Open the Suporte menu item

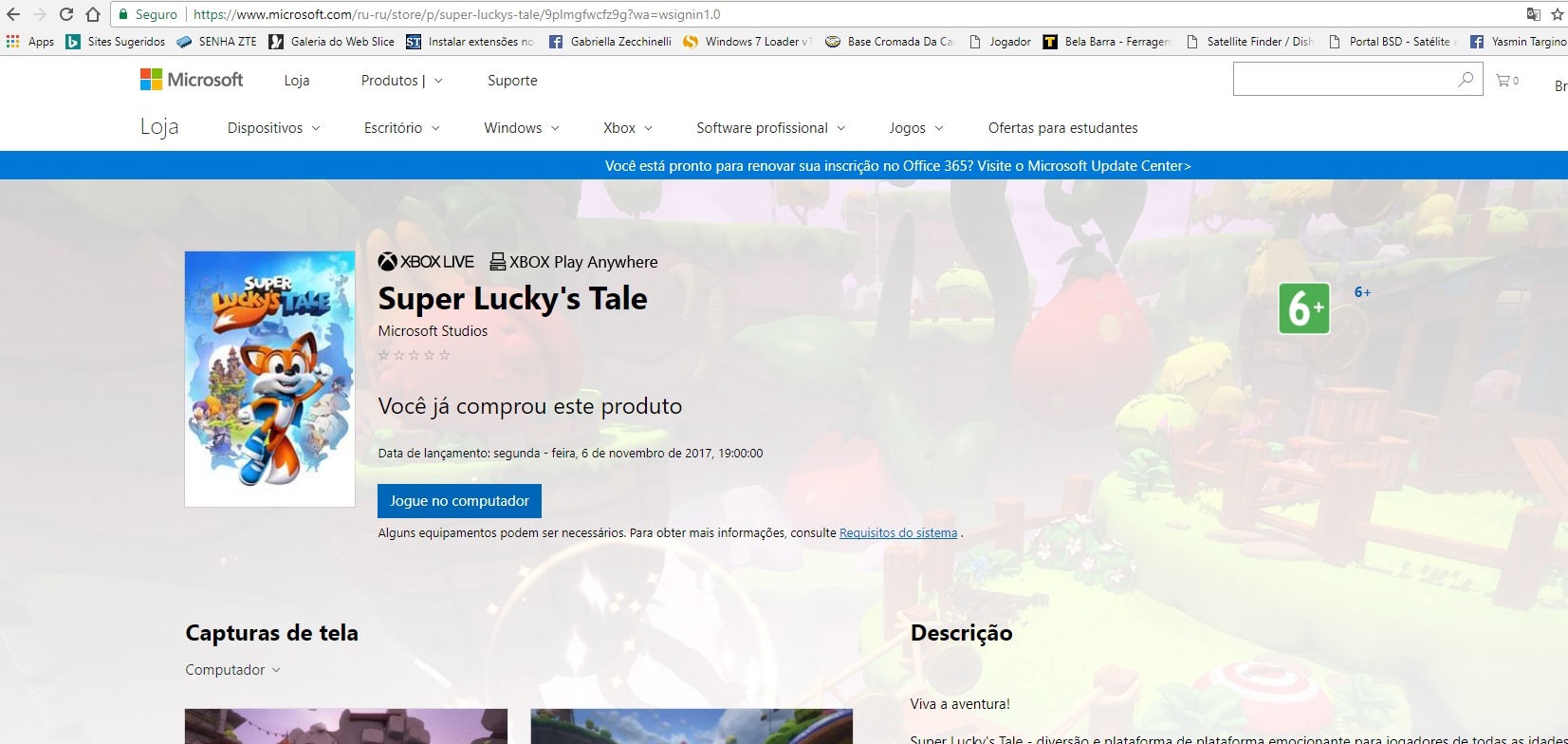(x=512, y=81)
